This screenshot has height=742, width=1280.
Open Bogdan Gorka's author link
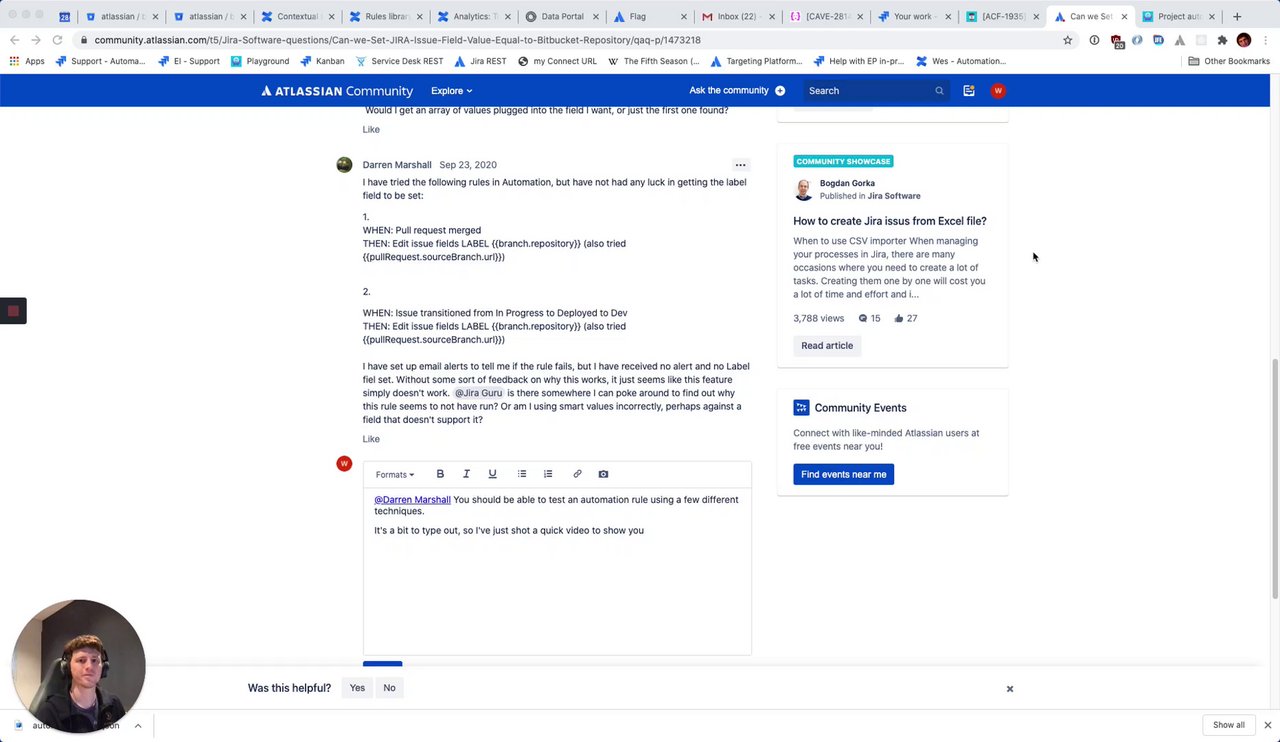[x=847, y=184]
